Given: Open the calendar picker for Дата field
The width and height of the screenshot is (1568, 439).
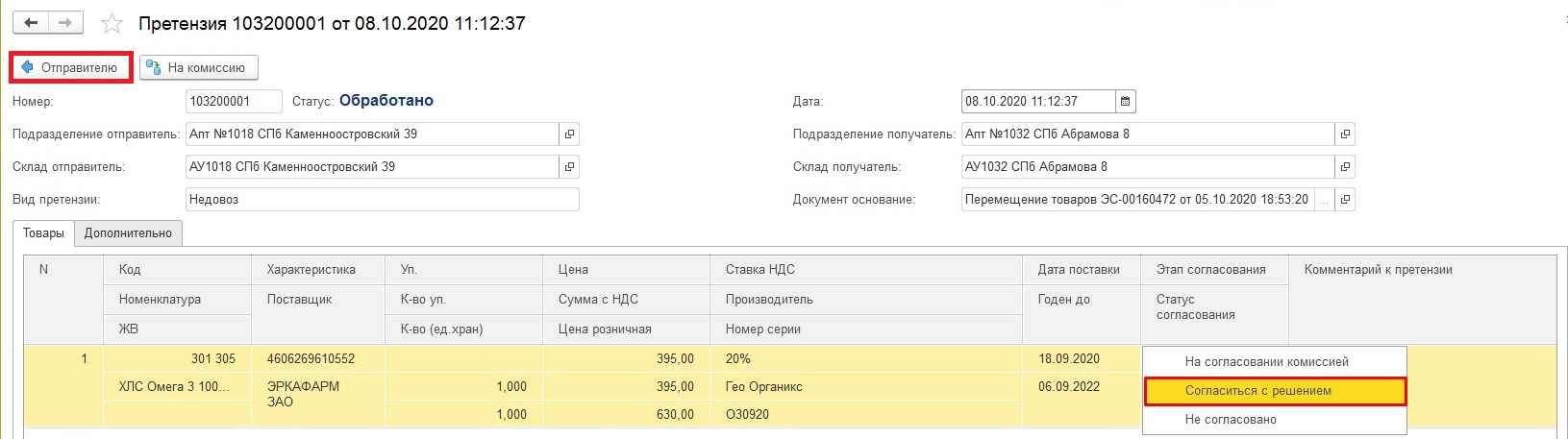Looking at the screenshot, I should [x=1126, y=101].
